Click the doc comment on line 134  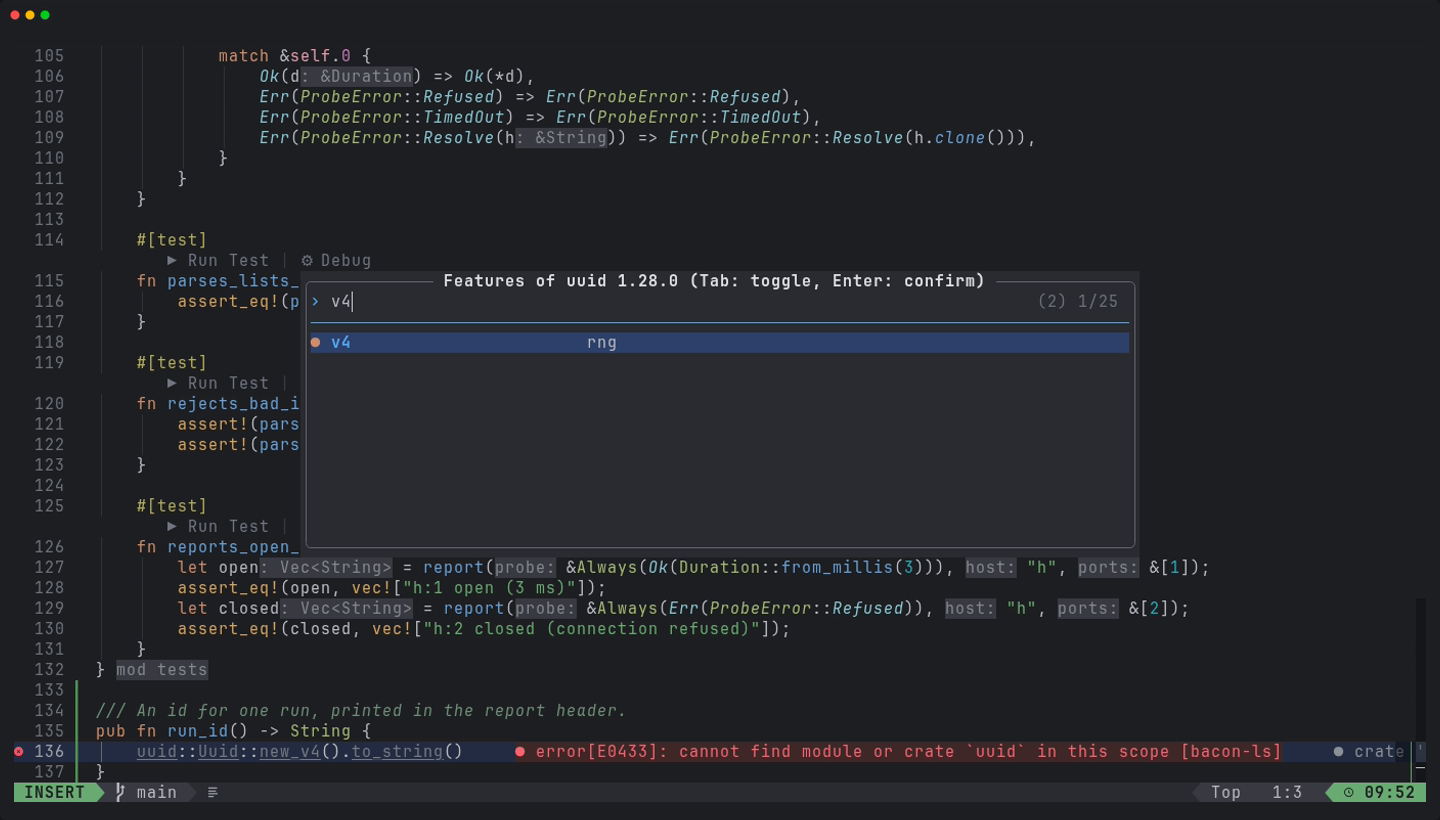tap(361, 711)
